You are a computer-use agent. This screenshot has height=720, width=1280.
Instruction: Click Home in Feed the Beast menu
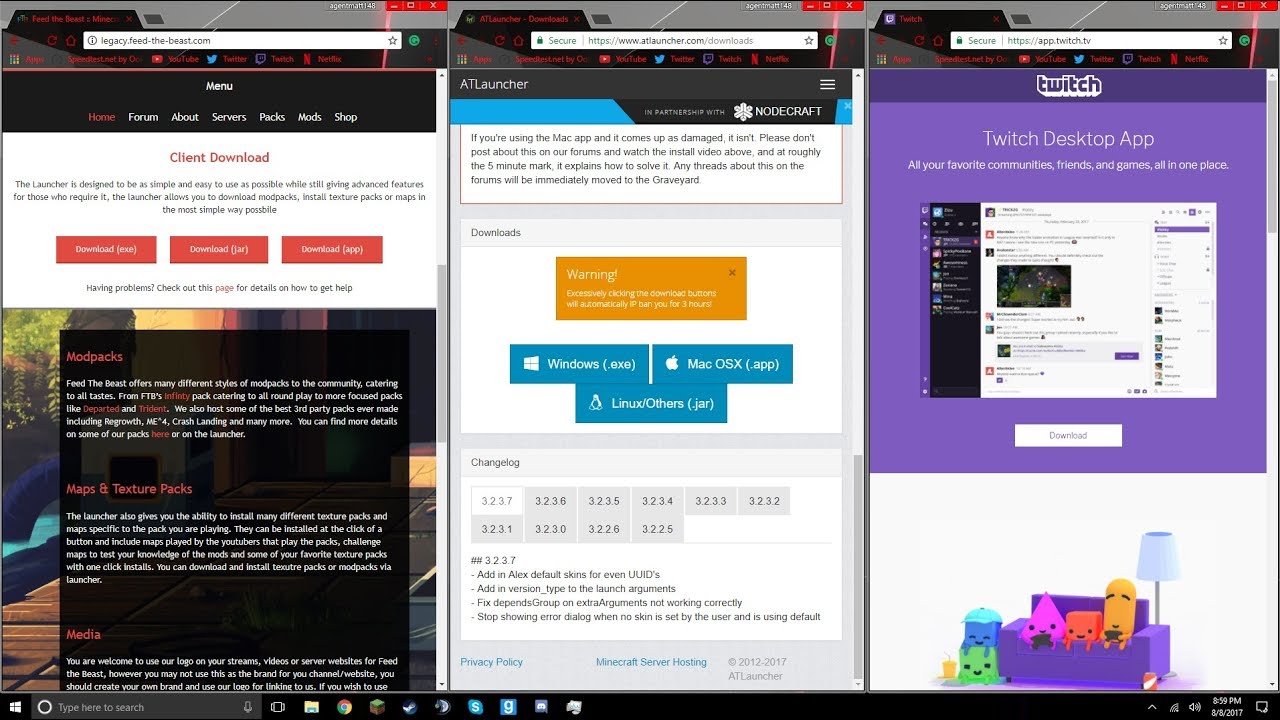(102, 117)
